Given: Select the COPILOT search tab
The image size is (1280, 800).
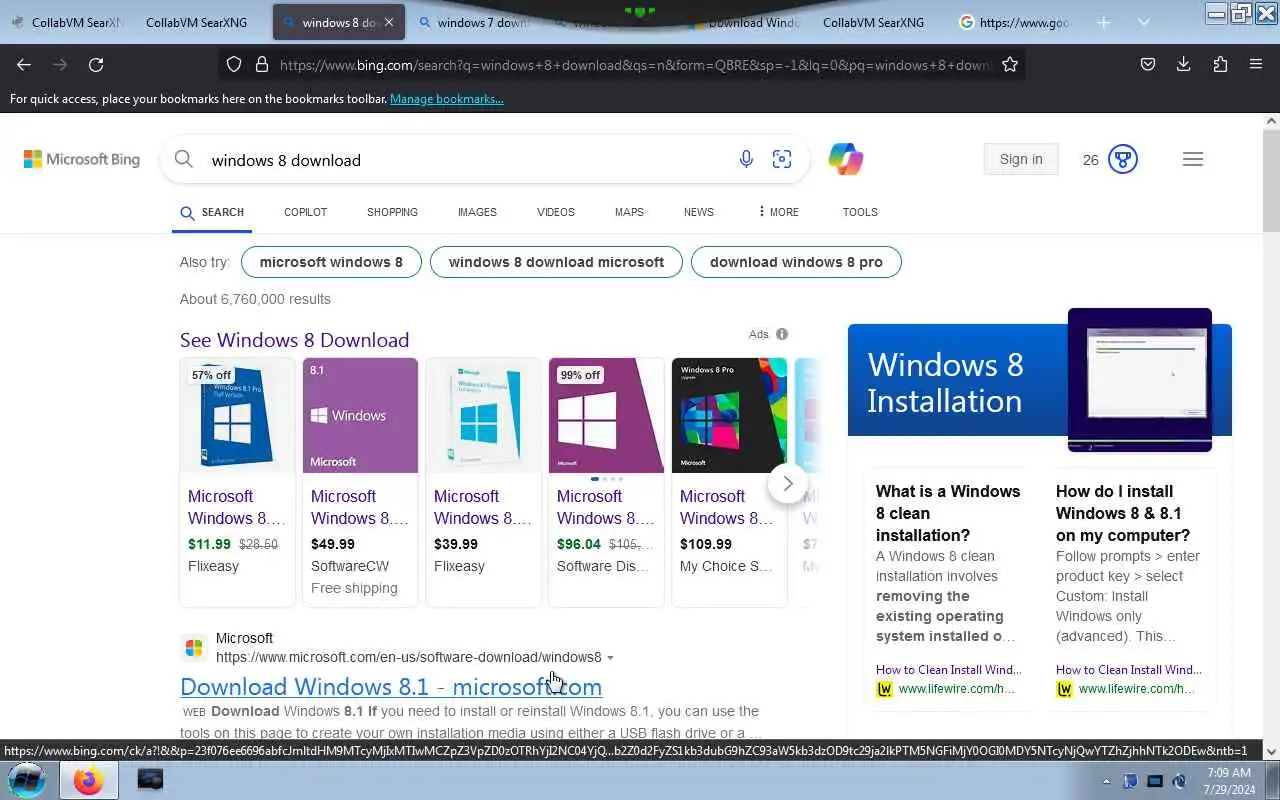Looking at the screenshot, I should tap(305, 212).
